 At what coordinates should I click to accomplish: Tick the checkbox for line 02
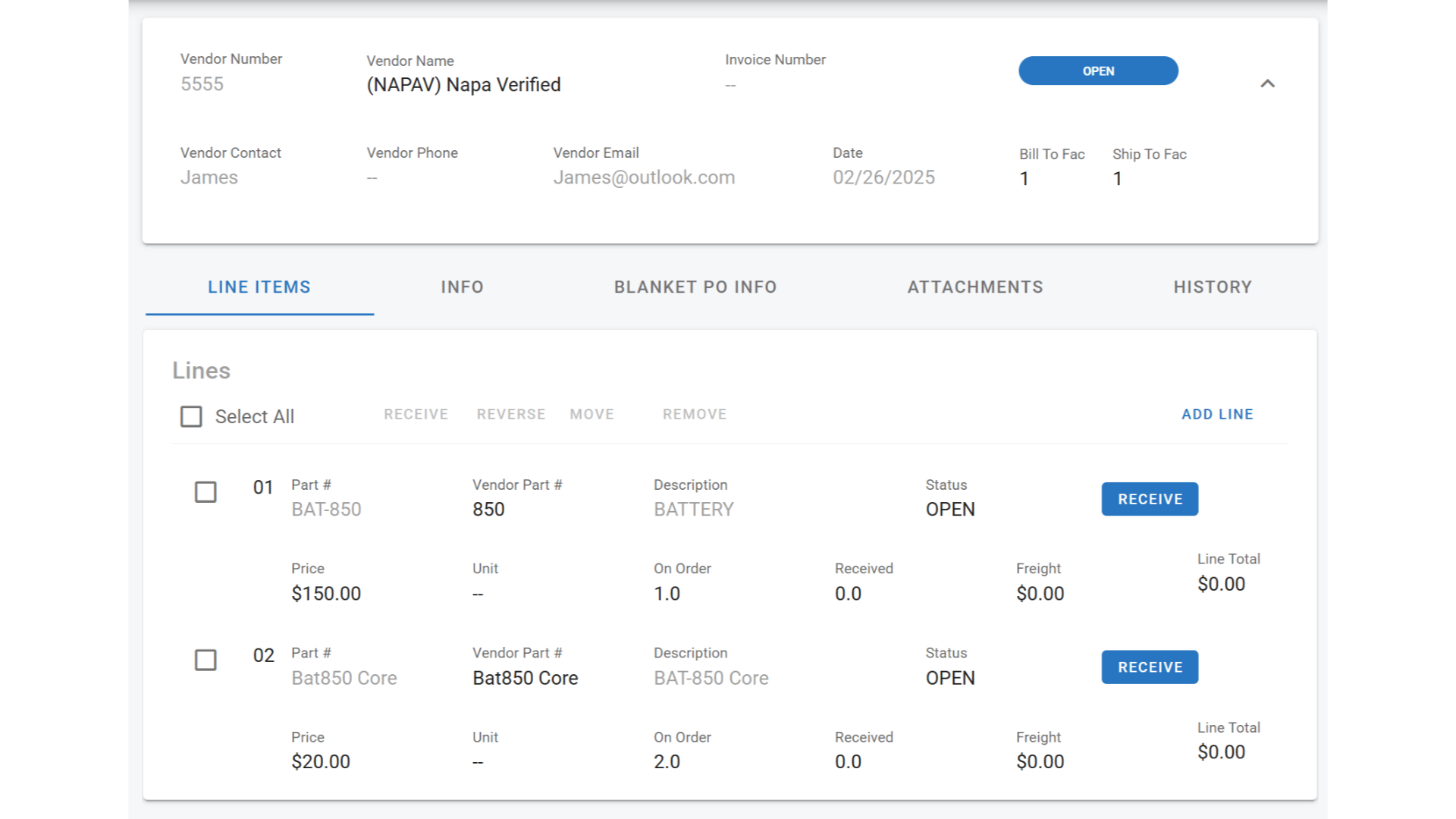point(206,660)
